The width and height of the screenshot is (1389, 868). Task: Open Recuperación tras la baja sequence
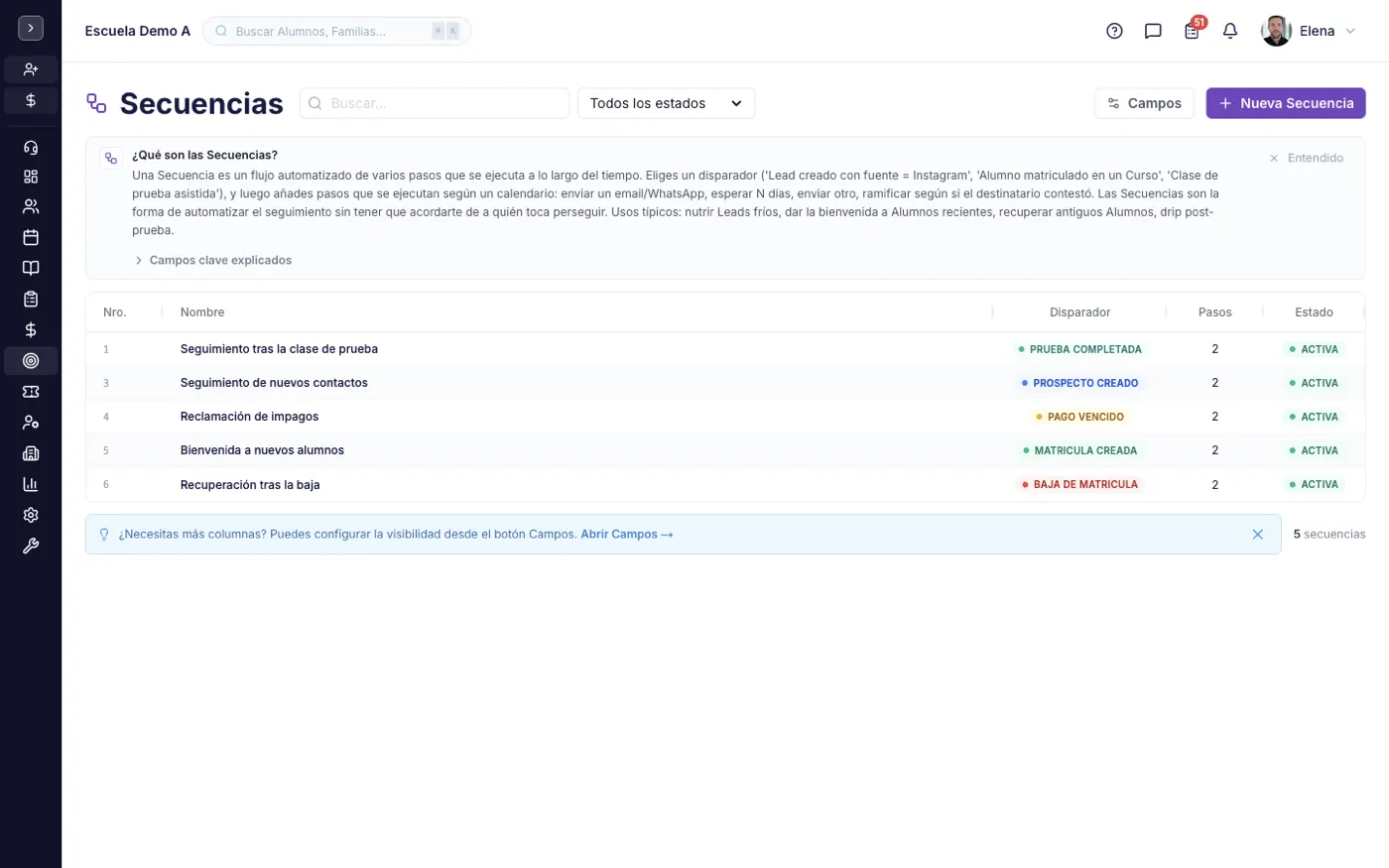pyautogui.click(x=250, y=485)
